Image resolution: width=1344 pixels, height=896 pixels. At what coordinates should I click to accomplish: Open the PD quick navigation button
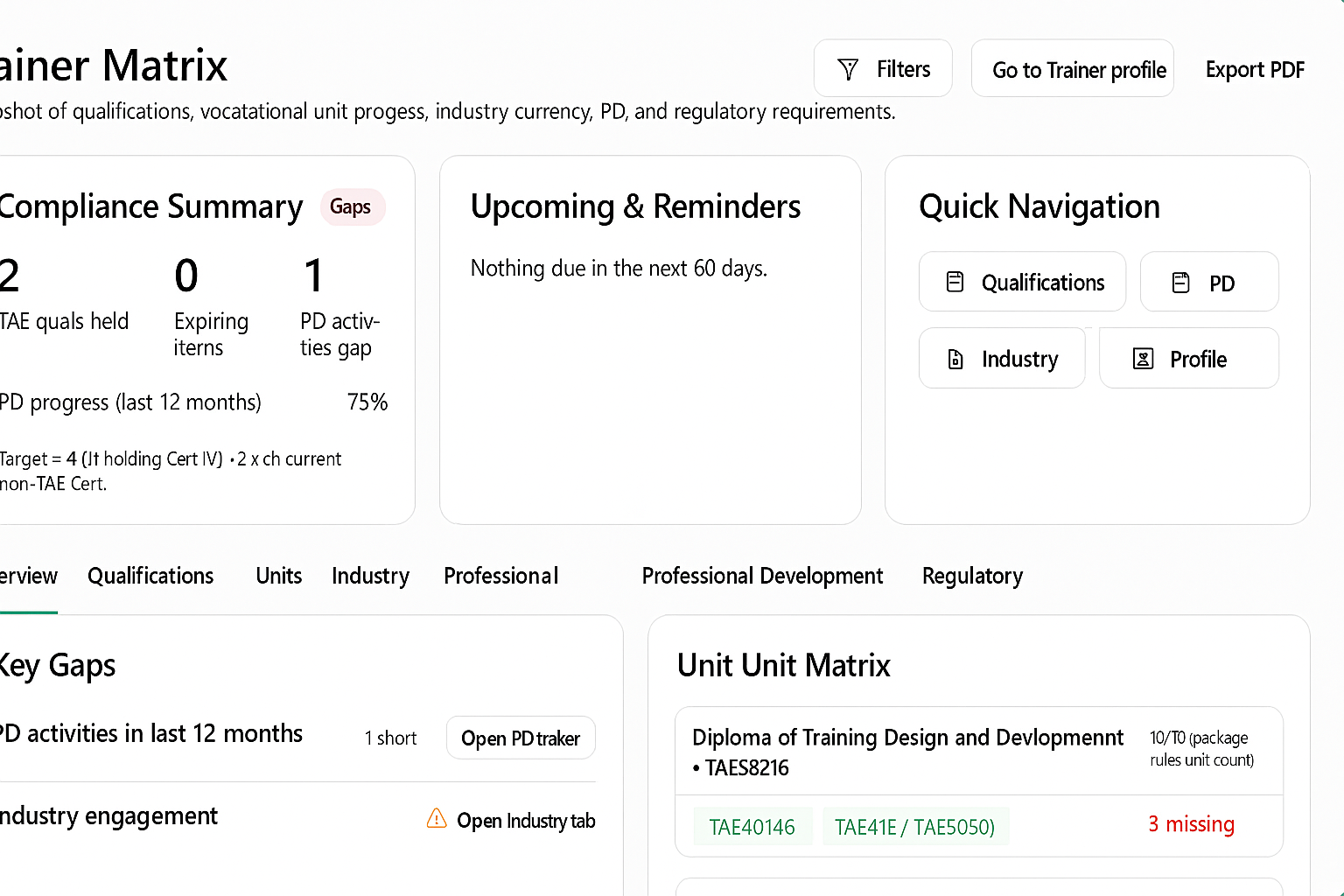[x=1209, y=282]
